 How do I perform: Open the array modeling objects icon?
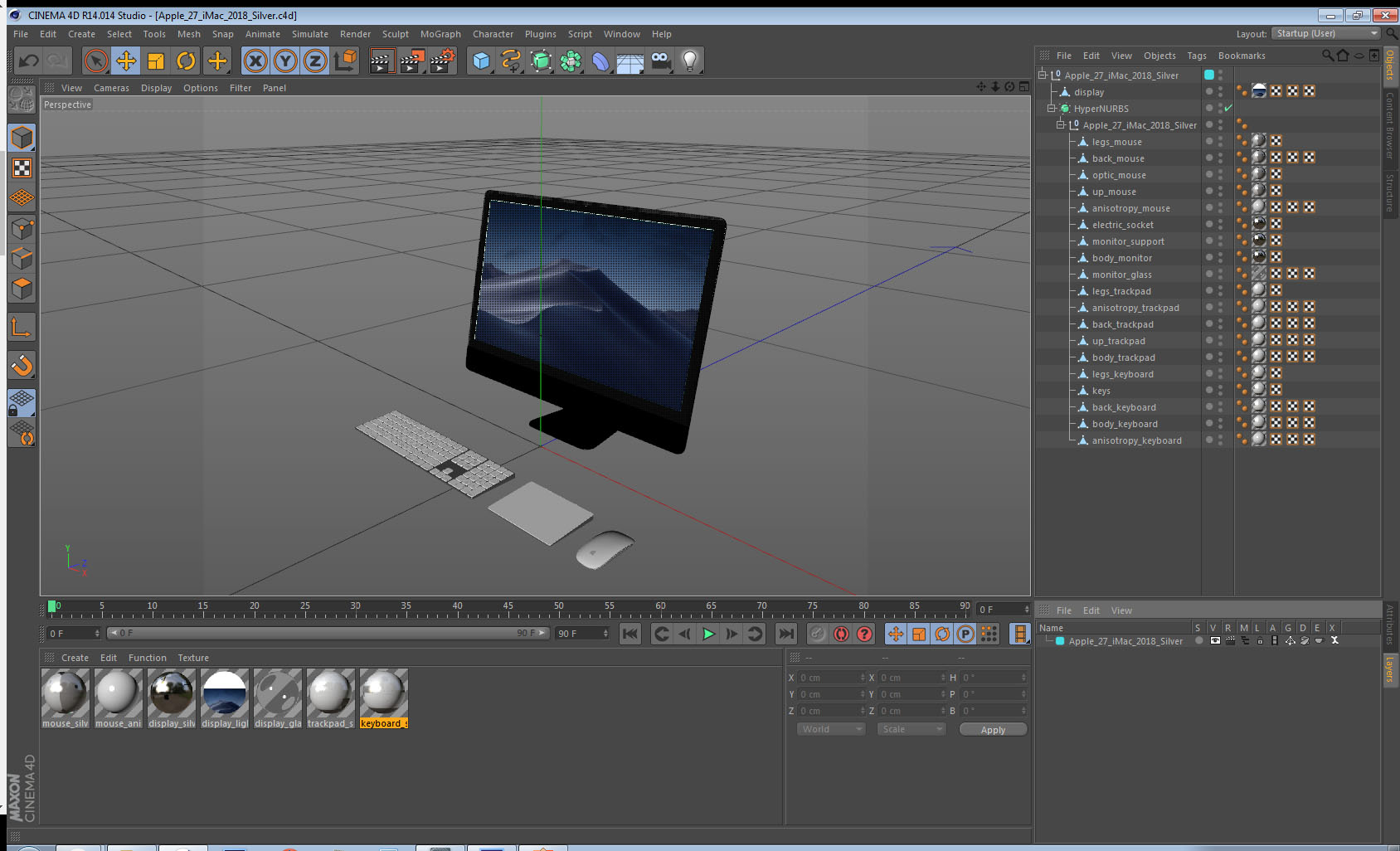click(571, 61)
